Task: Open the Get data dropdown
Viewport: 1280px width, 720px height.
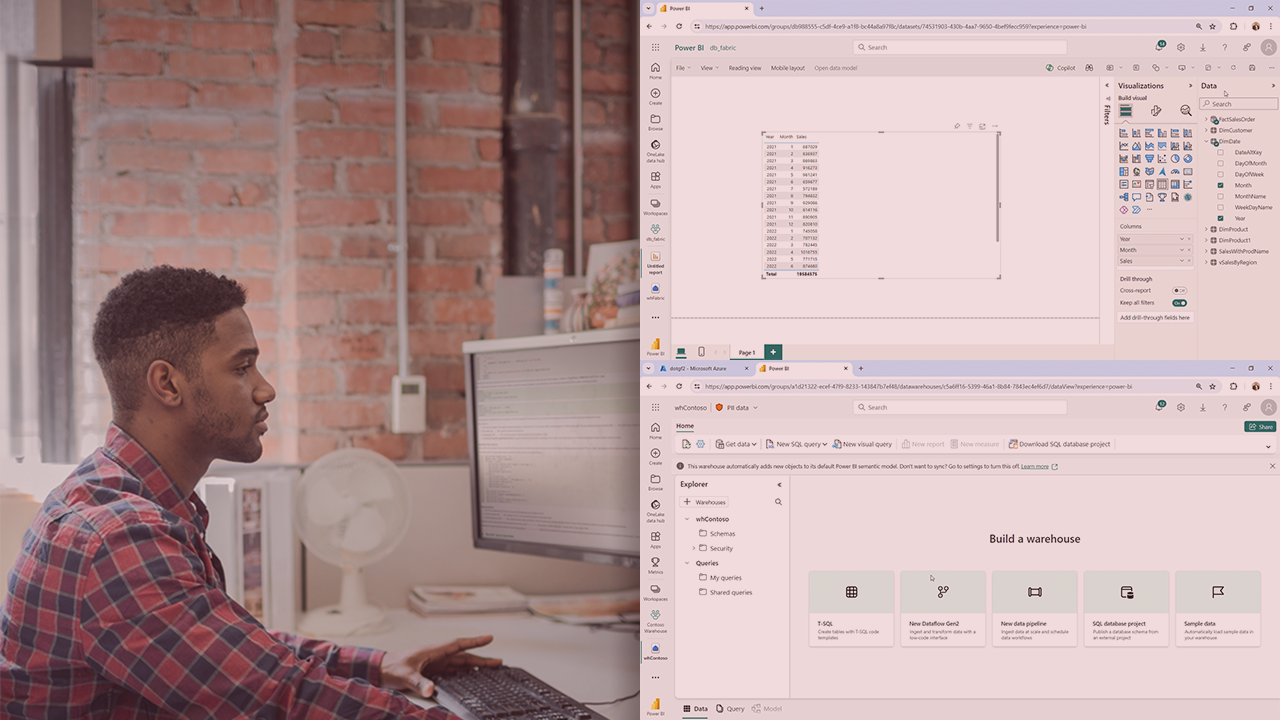Action: pos(740,444)
